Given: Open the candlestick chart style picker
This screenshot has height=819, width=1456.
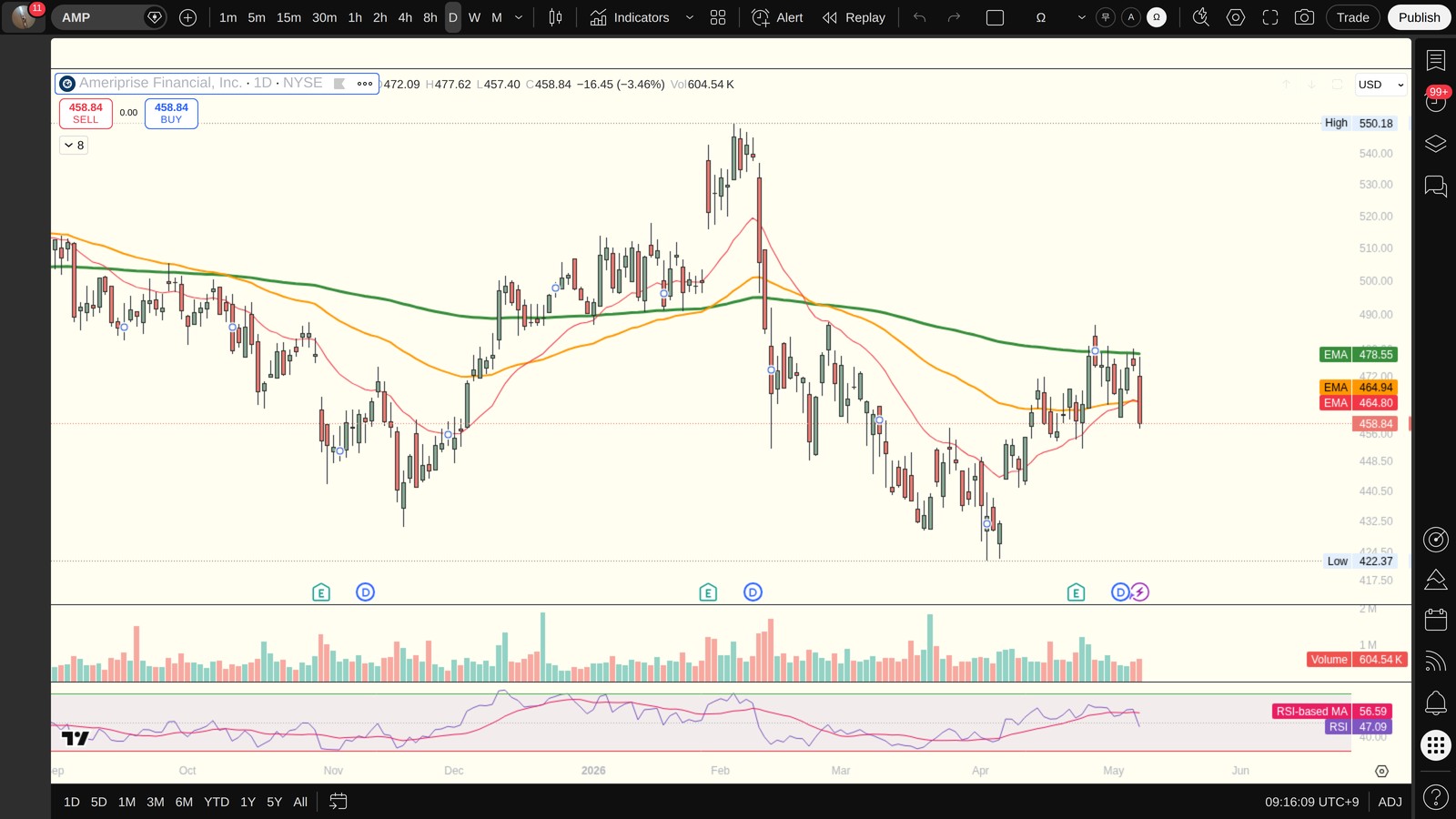Looking at the screenshot, I should click(555, 17).
